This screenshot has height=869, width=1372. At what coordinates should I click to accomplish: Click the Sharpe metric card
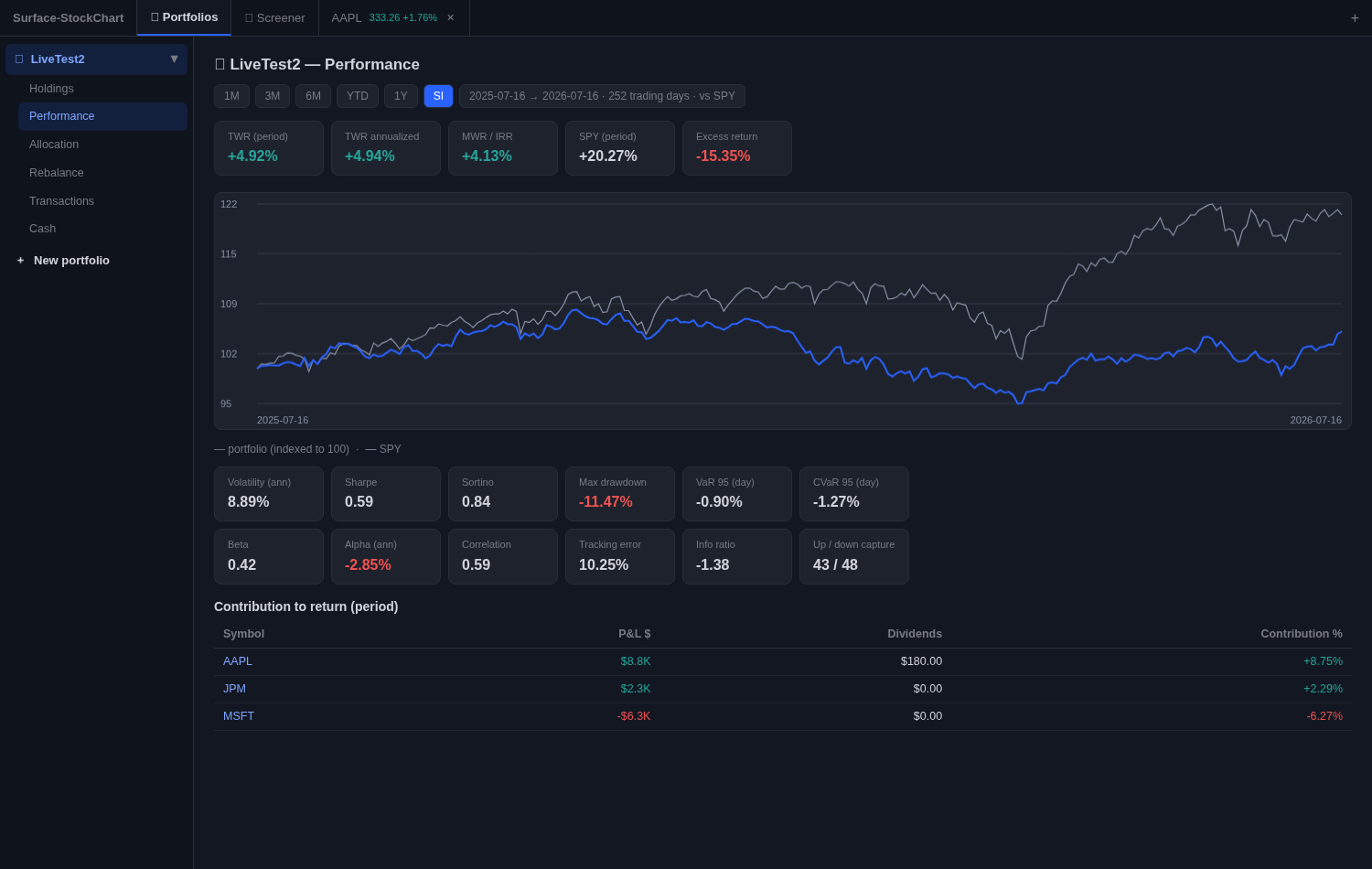[x=386, y=494]
